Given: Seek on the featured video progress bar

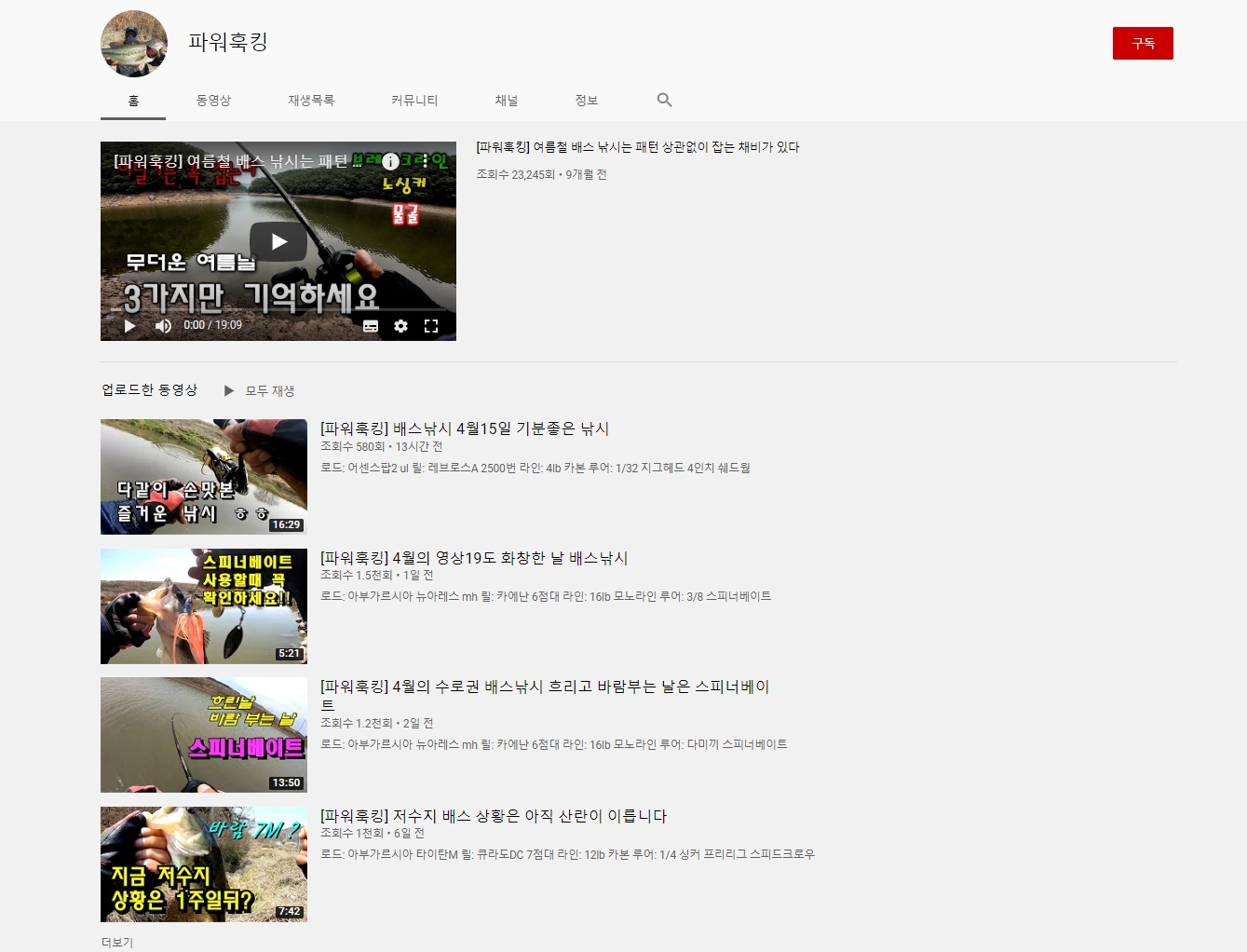Looking at the screenshot, I should coord(278,310).
